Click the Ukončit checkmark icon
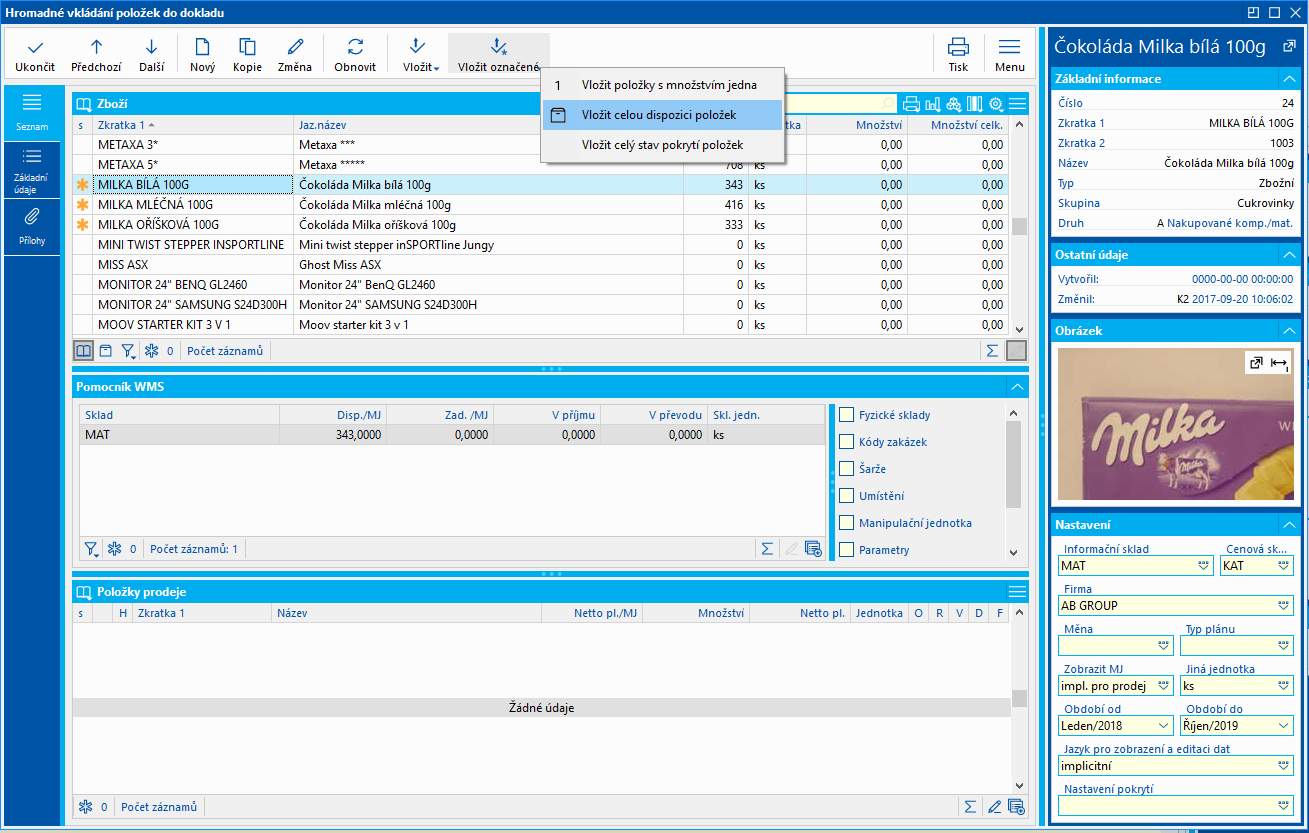Image resolution: width=1309 pixels, height=833 pixels. coord(35,47)
